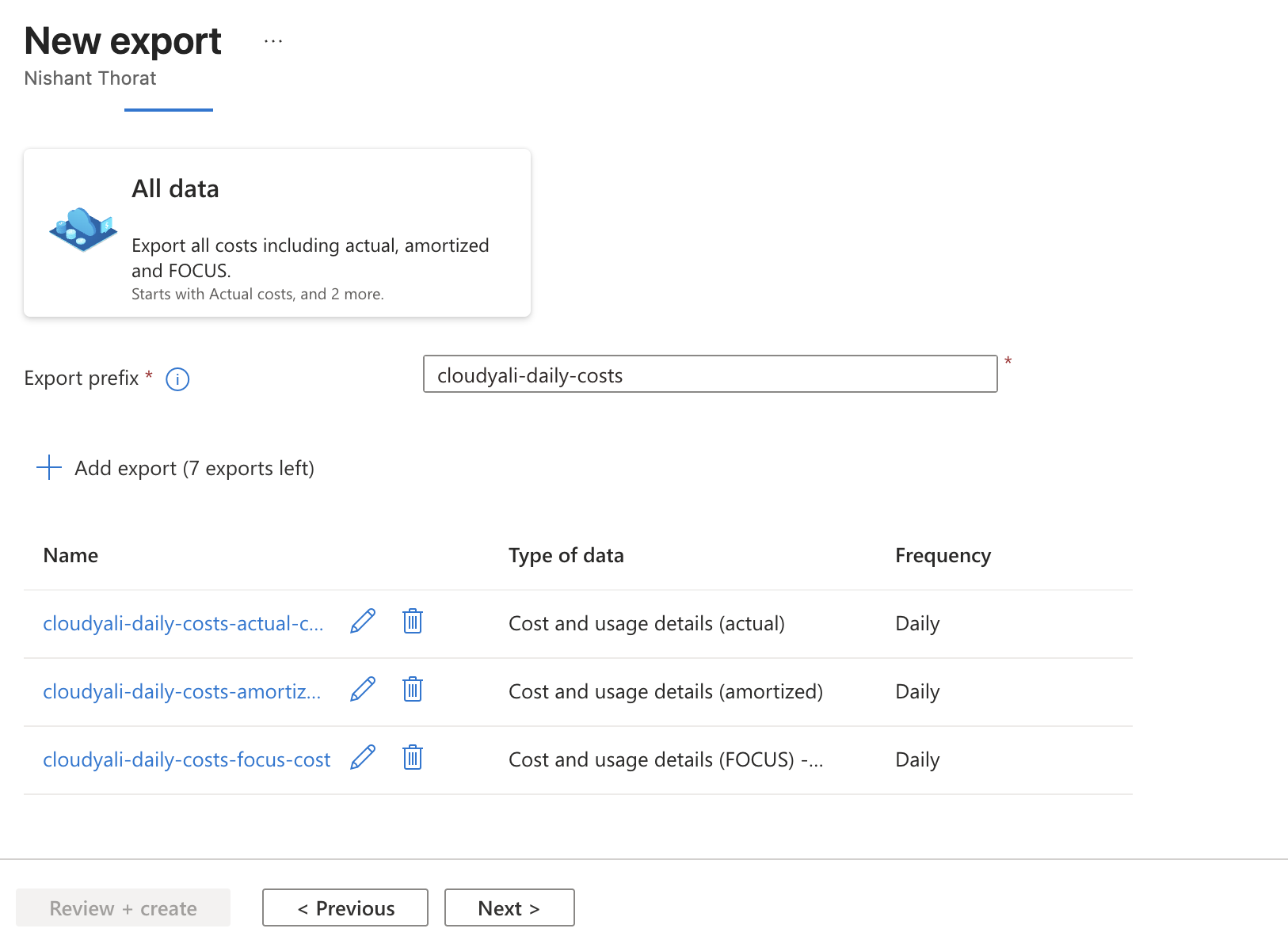This screenshot has width=1288, height=936.
Task: Open the cloudyali-daily-costs-amortiz export link
Action: pos(181,691)
